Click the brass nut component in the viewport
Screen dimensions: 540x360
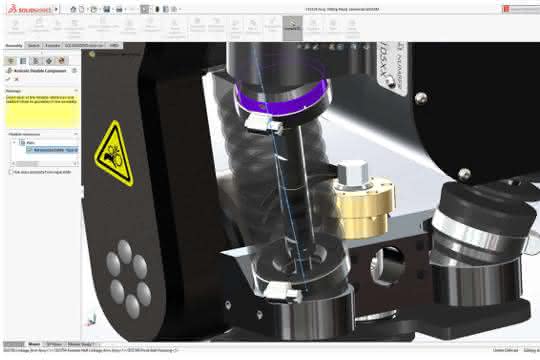click(364, 207)
